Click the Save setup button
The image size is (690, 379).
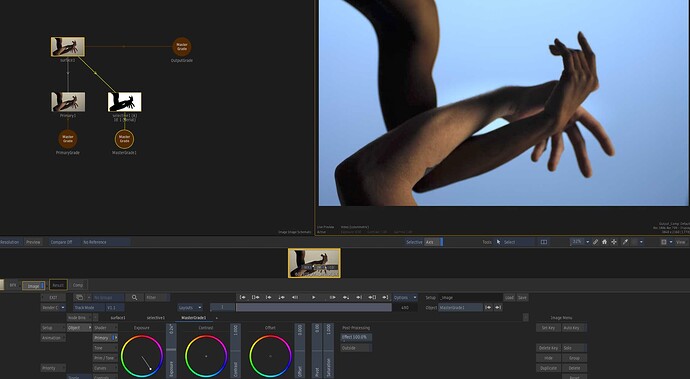[522, 298]
